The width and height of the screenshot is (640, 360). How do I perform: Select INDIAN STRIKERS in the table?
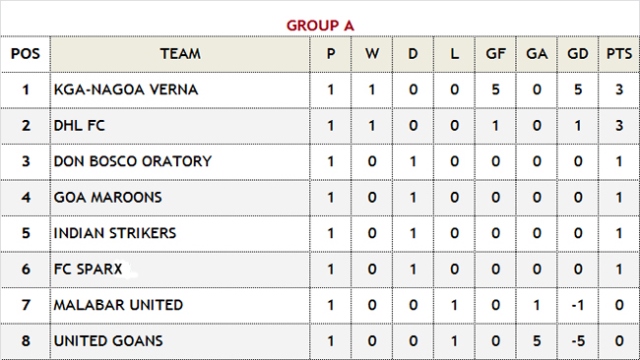pos(115,233)
